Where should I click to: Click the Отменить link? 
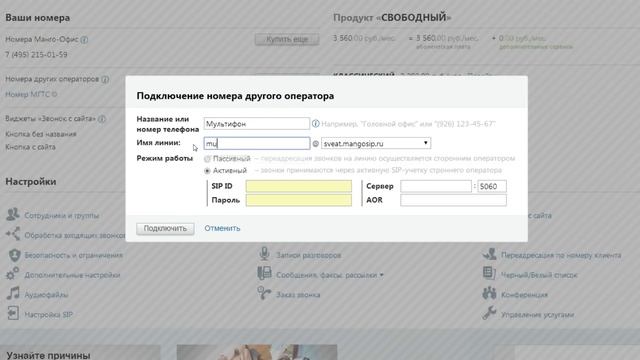222,229
